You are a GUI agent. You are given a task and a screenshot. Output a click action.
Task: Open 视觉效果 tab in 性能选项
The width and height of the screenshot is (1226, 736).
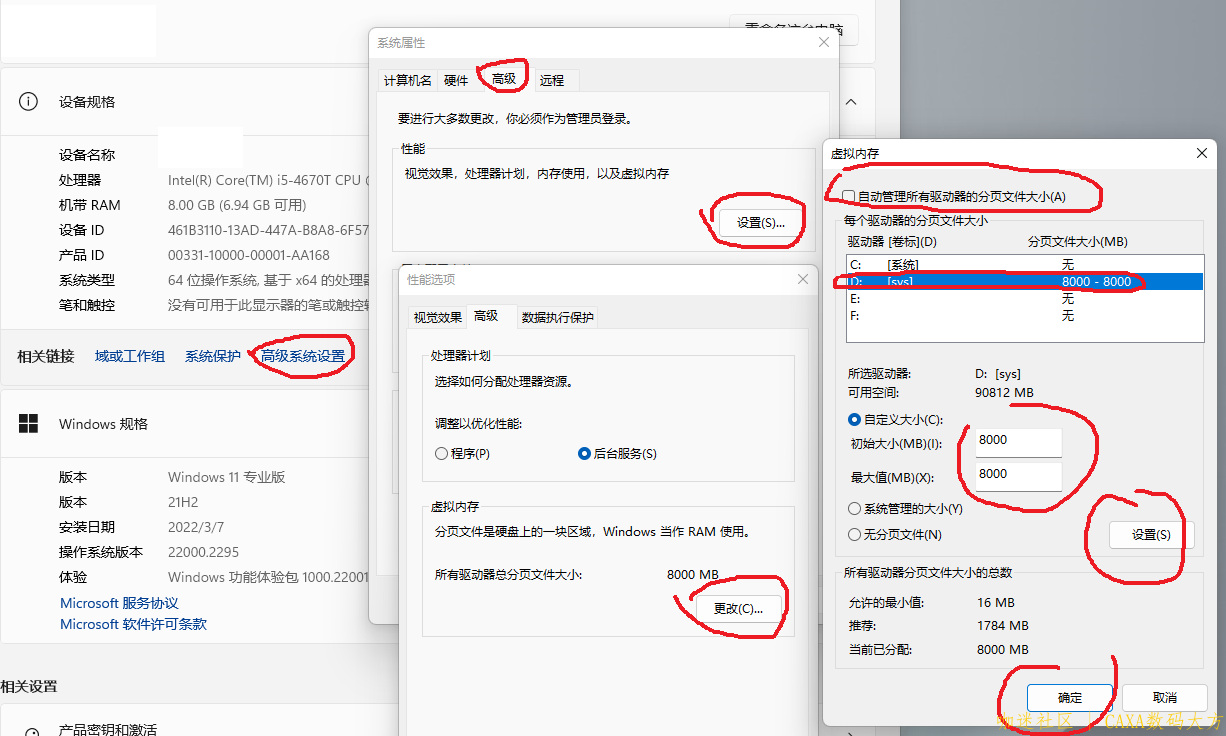point(438,317)
